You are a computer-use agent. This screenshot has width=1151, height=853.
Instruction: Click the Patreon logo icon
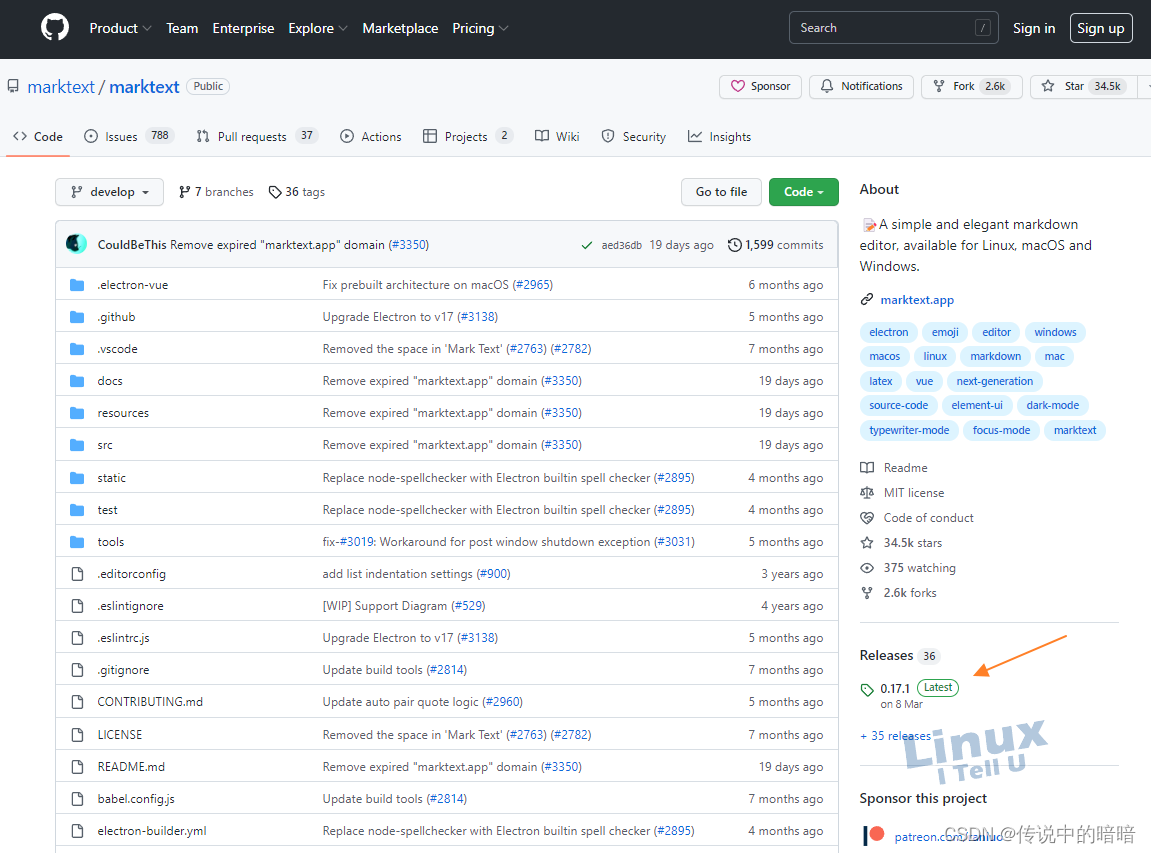point(874,835)
